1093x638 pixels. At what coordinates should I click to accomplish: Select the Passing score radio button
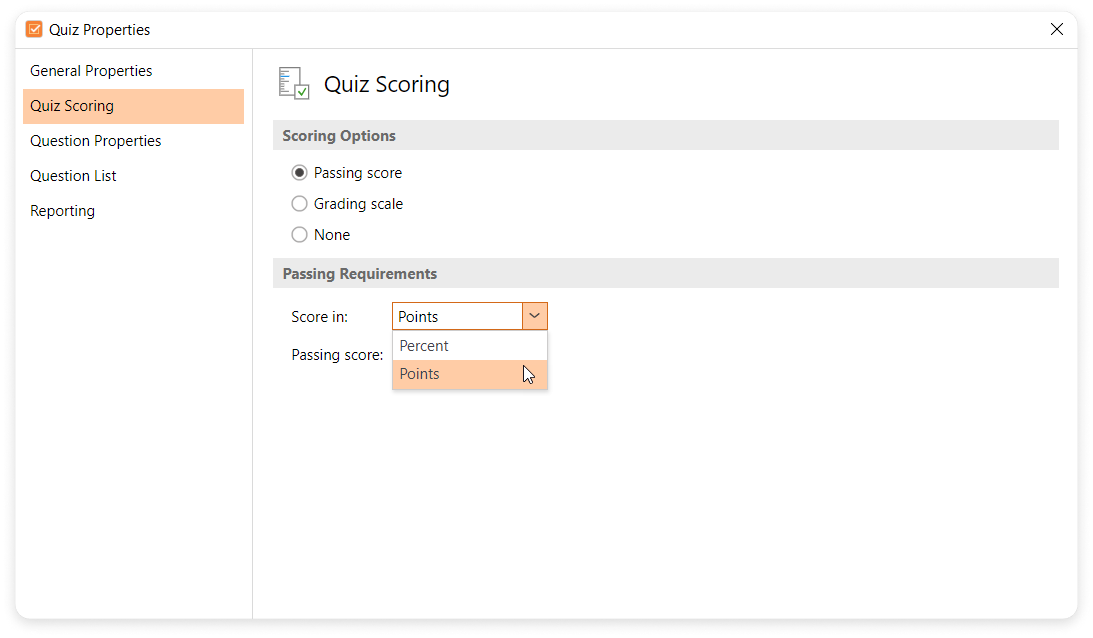point(299,173)
